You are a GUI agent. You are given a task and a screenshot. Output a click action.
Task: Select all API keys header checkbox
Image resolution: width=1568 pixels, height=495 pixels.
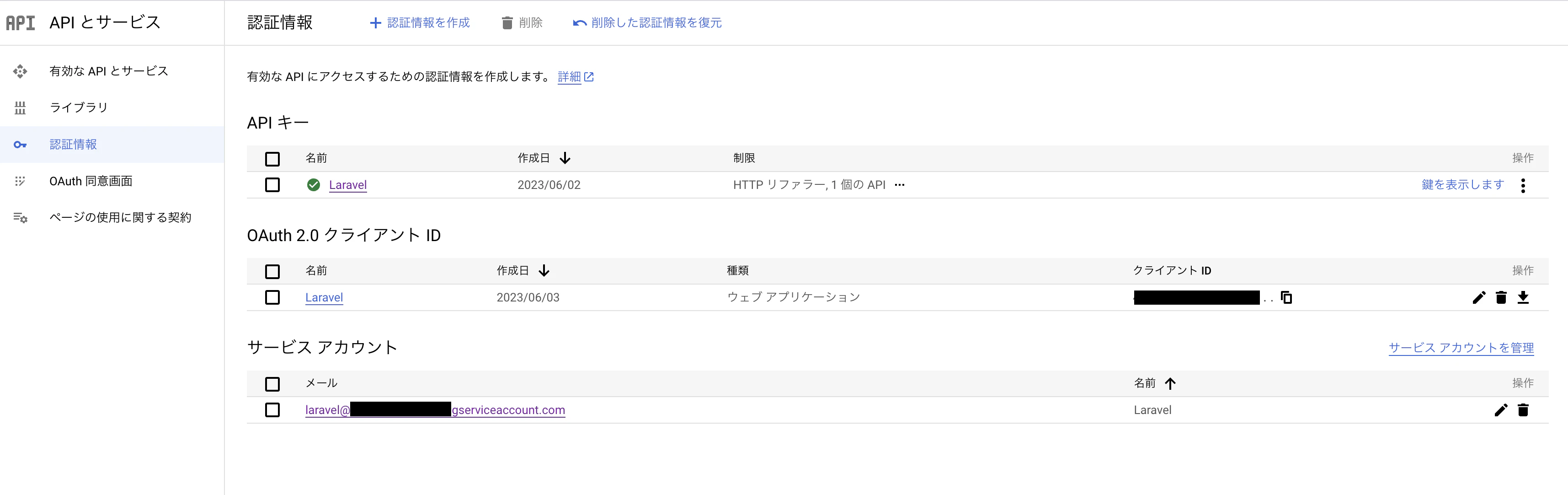click(272, 159)
